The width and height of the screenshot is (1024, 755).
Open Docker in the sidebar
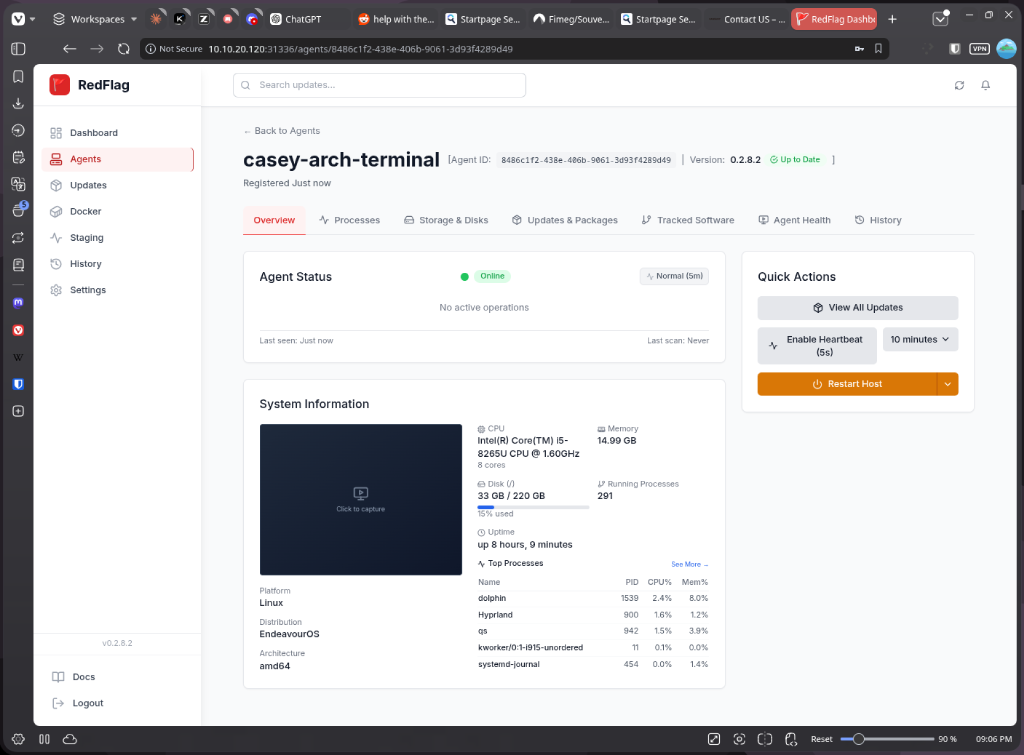(x=118, y=212)
